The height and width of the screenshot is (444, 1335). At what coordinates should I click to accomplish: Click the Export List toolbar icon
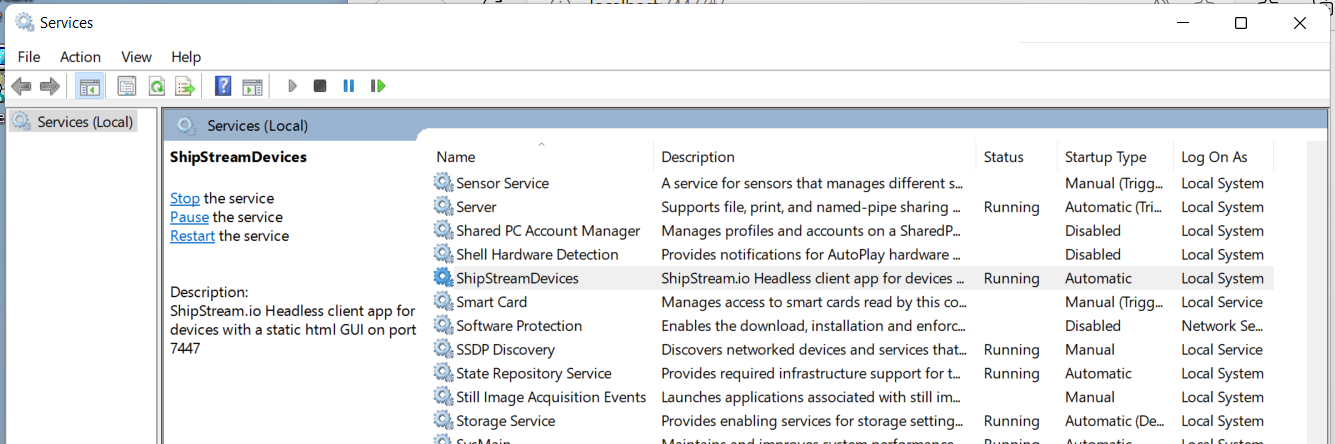184,87
